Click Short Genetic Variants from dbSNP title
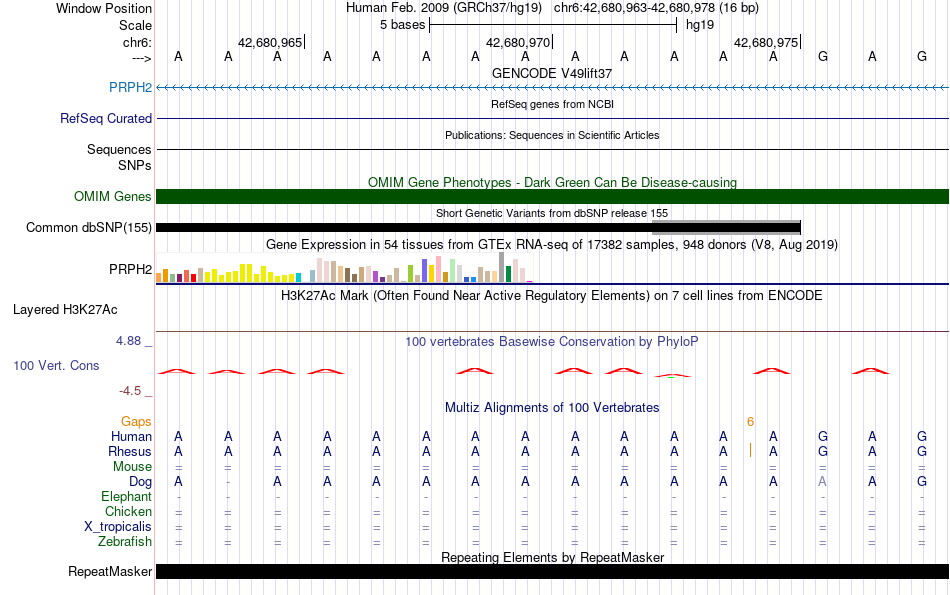Image resolution: width=950 pixels, height=595 pixels. (552, 213)
